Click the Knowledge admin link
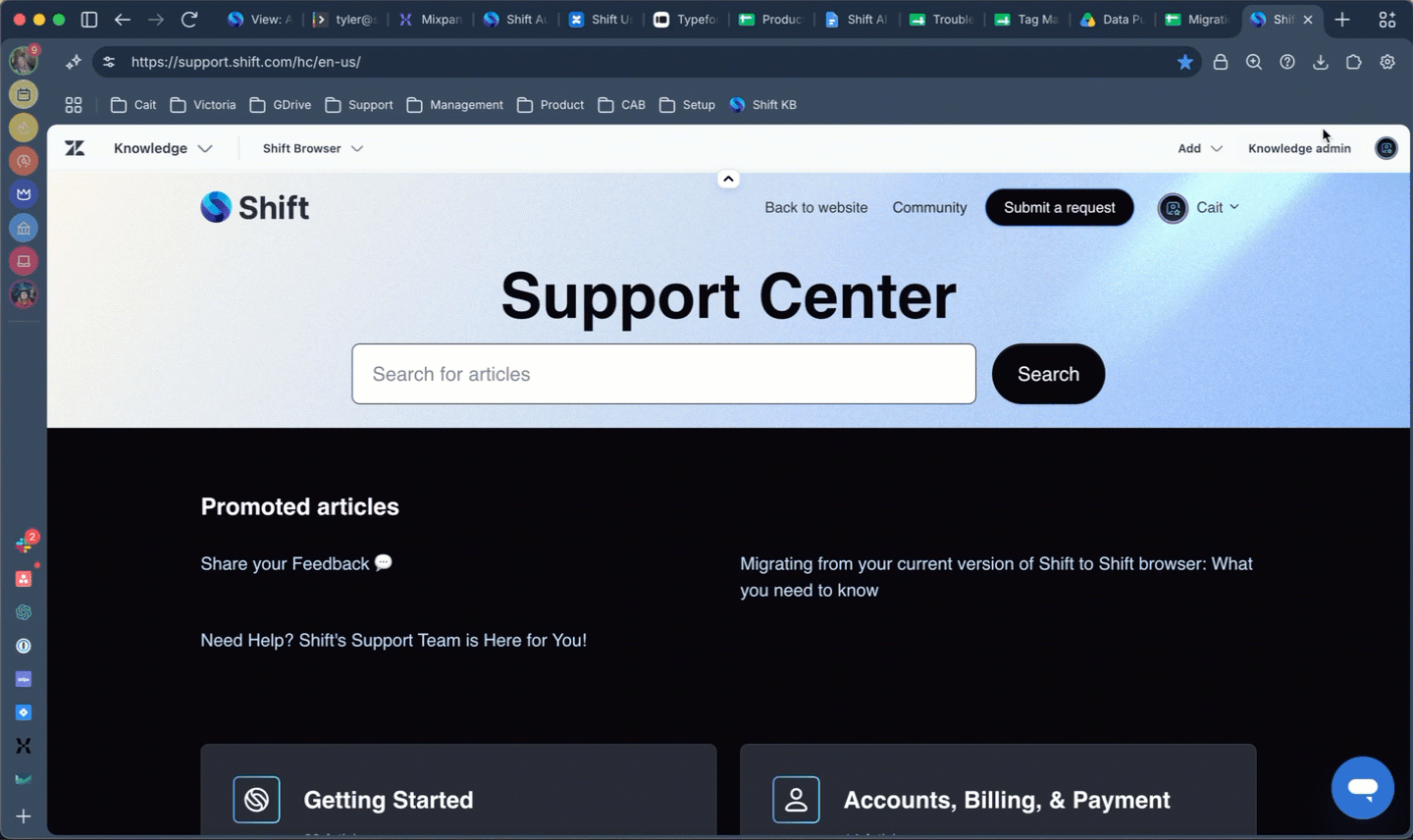1413x840 pixels. tap(1299, 148)
